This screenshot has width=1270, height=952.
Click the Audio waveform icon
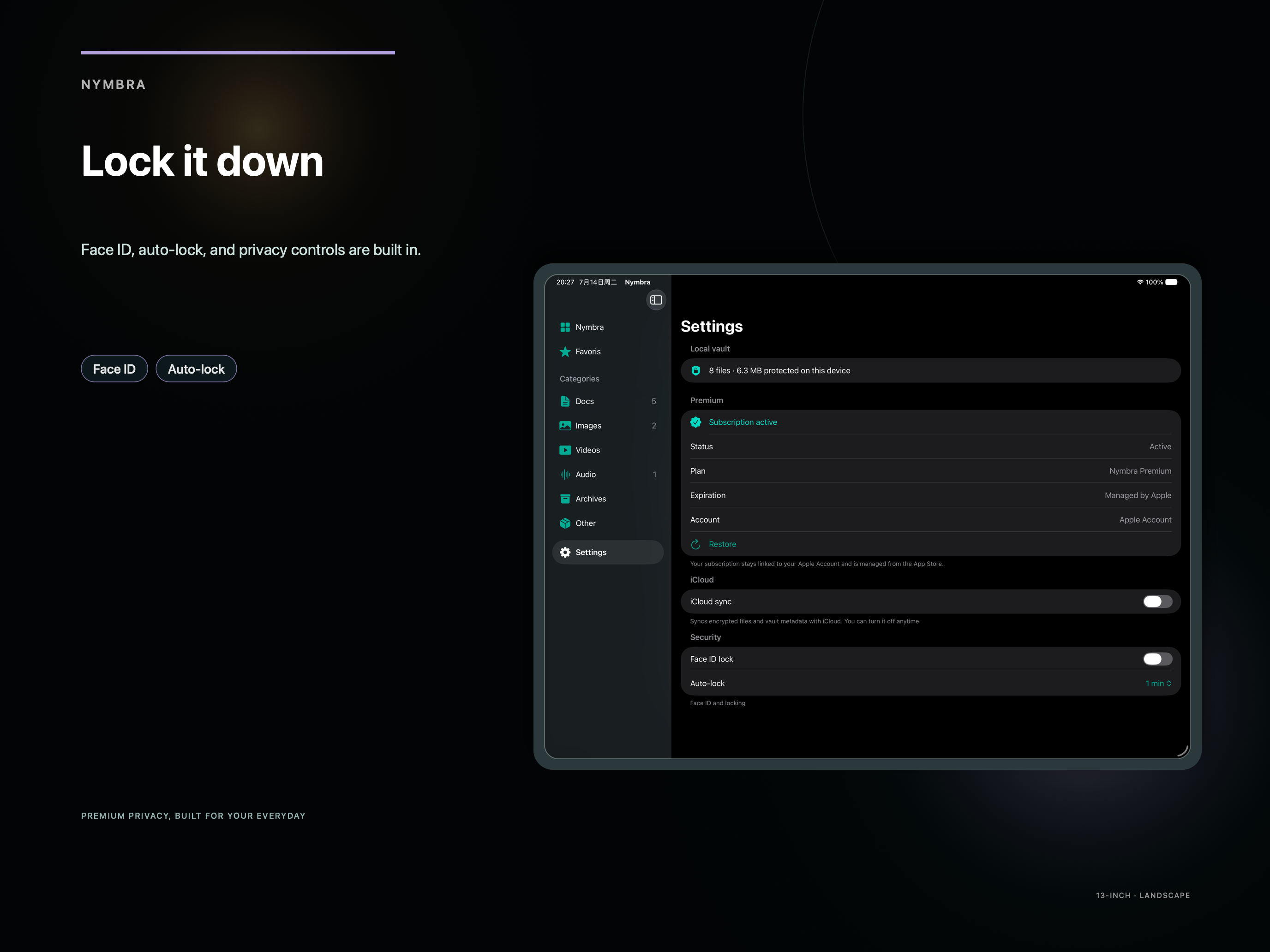click(x=565, y=475)
